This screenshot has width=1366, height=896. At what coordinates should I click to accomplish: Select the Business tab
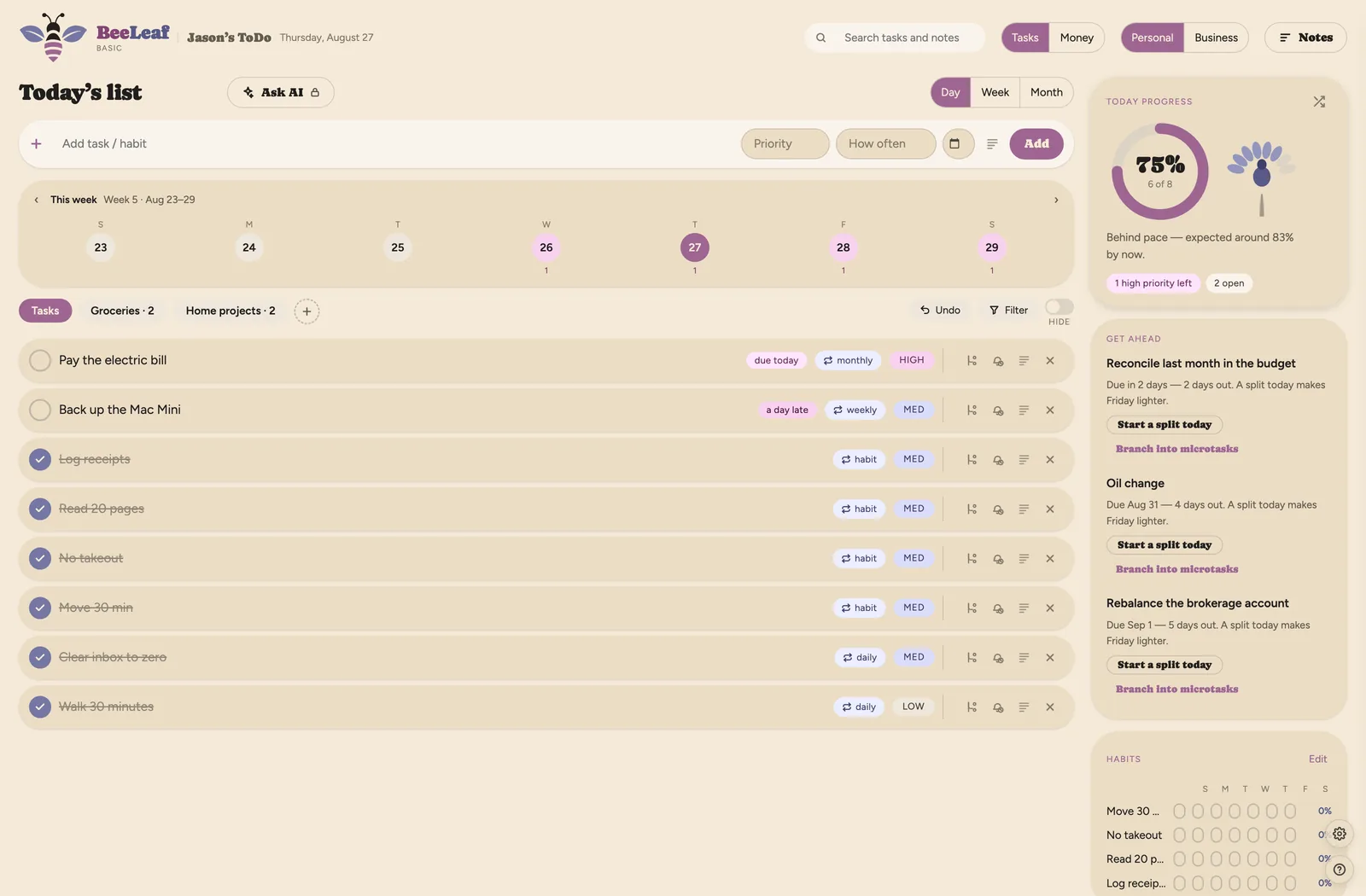pyautogui.click(x=1216, y=38)
